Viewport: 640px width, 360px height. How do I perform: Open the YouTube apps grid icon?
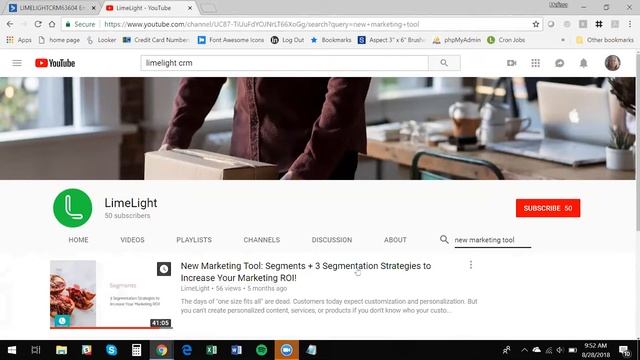pos(536,63)
